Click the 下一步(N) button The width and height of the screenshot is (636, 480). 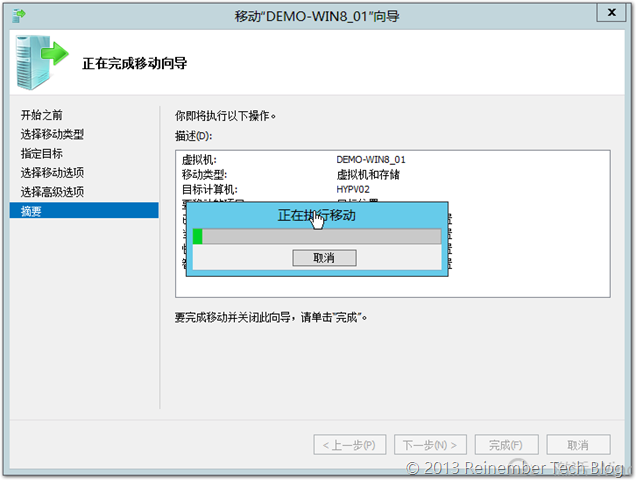[430, 445]
